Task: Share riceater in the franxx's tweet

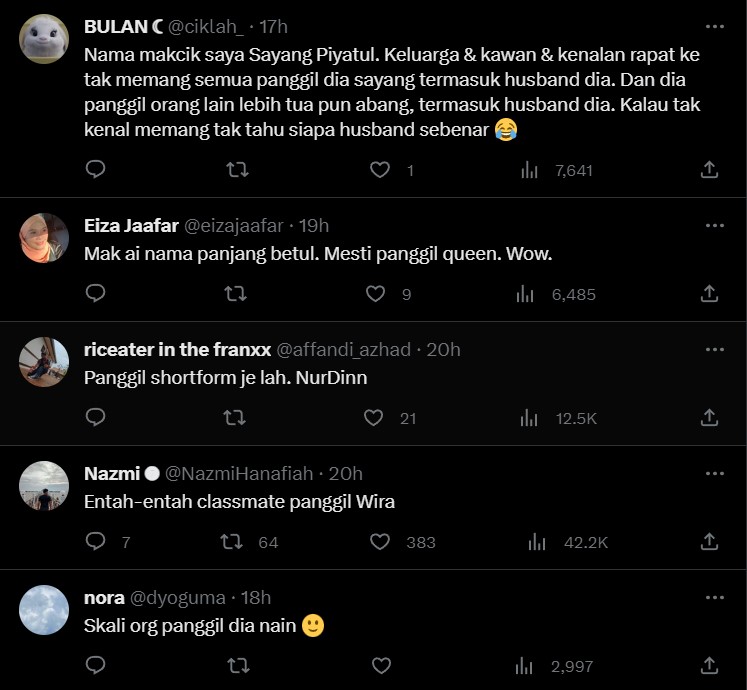Action: pos(709,418)
